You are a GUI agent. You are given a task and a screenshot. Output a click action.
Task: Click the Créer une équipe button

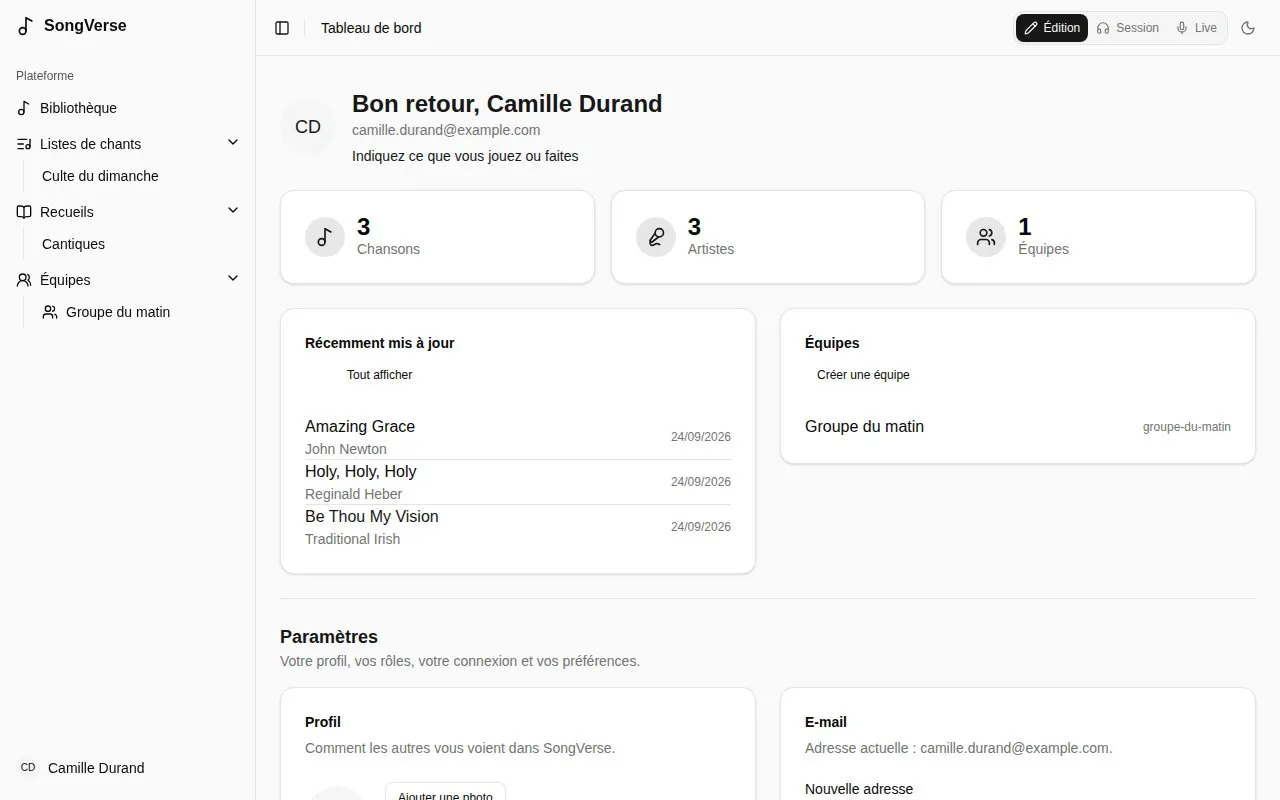tap(863, 375)
